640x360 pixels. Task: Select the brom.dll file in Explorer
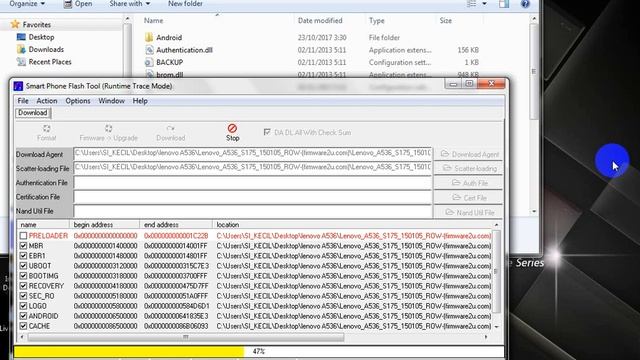coord(169,75)
